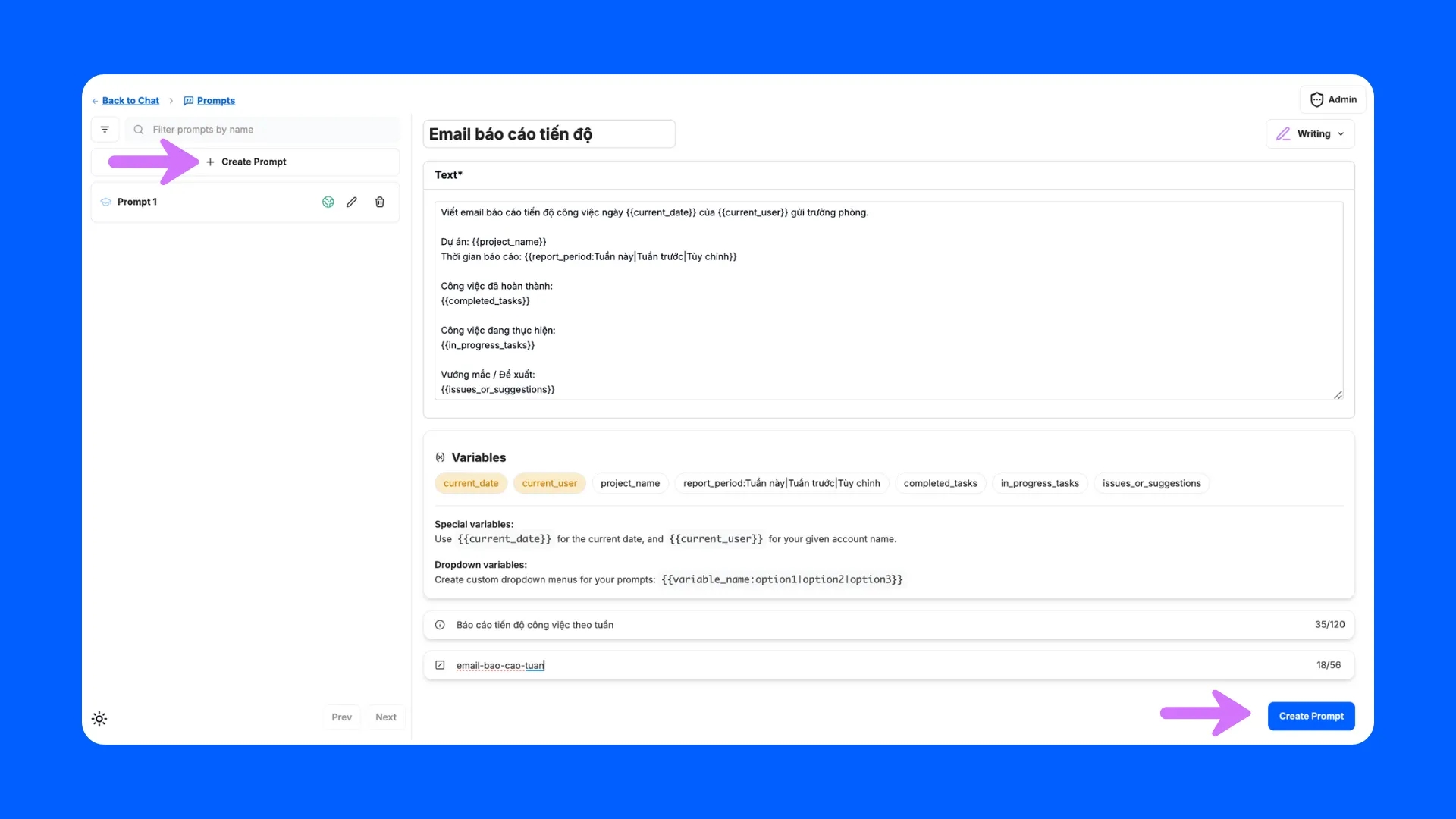Delete Prompt 1 with the trash icon

pyautogui.click(x=380, y=202)
